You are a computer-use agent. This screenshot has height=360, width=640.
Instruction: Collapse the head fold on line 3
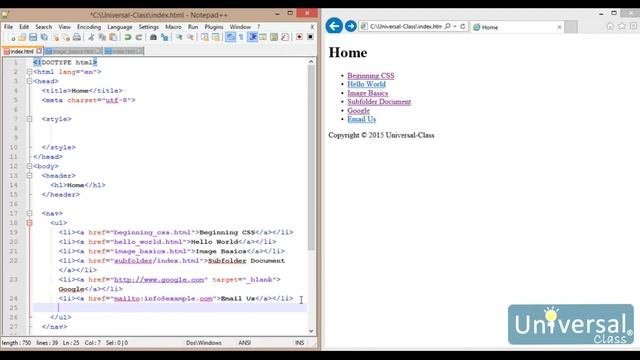pyautogui.click(x=29, y=81)
